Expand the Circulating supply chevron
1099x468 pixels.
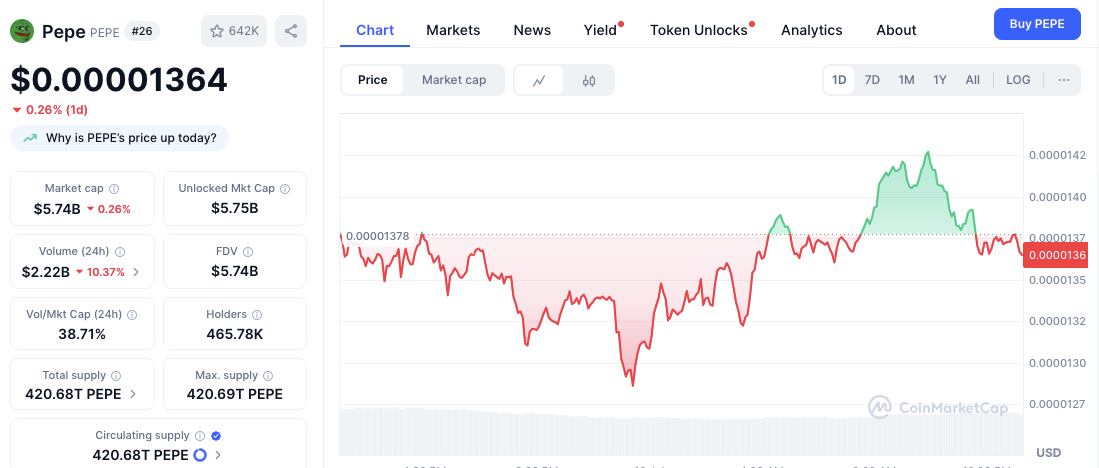(x=218, y=455)
